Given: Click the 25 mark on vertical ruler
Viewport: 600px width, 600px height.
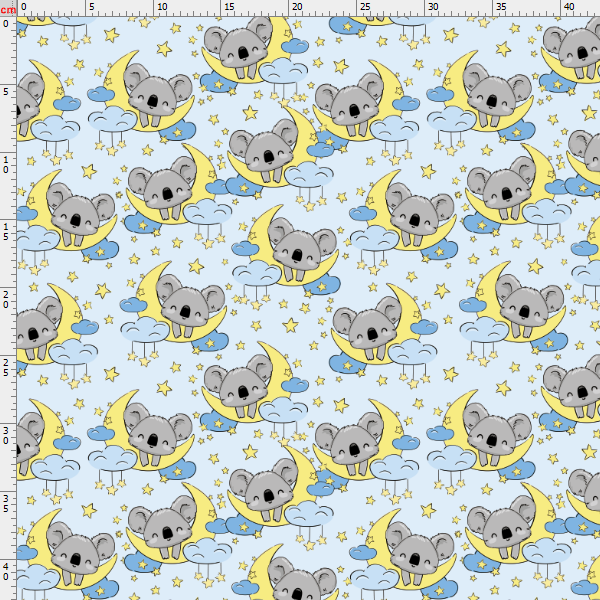Looking at the screenshot, I should (6, 368).
